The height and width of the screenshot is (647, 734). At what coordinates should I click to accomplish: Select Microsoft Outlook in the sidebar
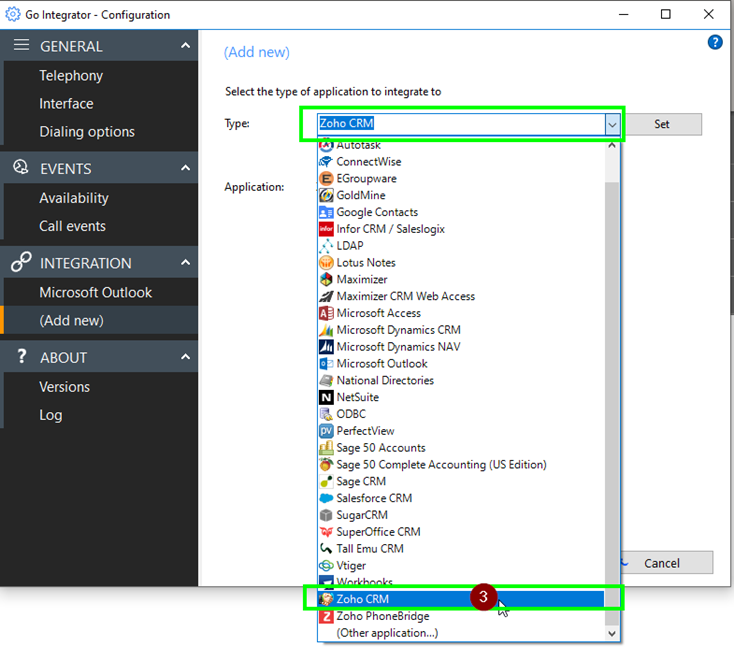(x=95, y=292)
